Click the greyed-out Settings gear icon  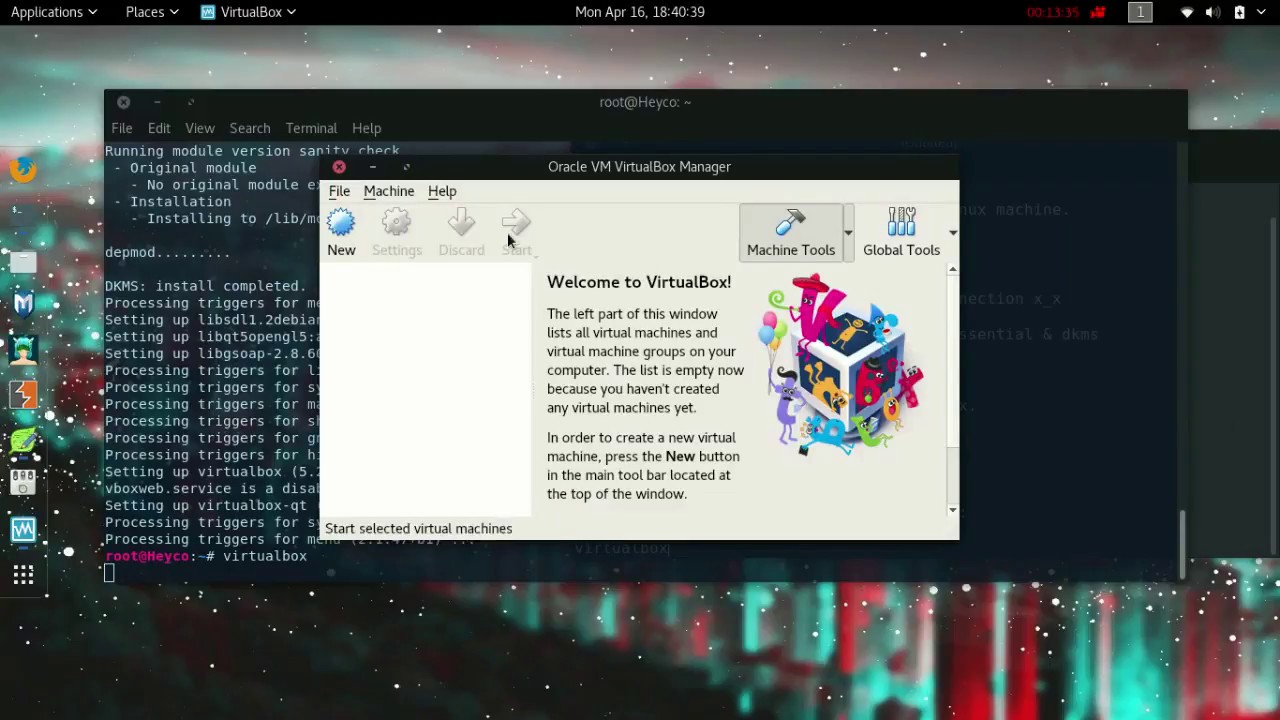pyautogui.click(x=397, y=223)
